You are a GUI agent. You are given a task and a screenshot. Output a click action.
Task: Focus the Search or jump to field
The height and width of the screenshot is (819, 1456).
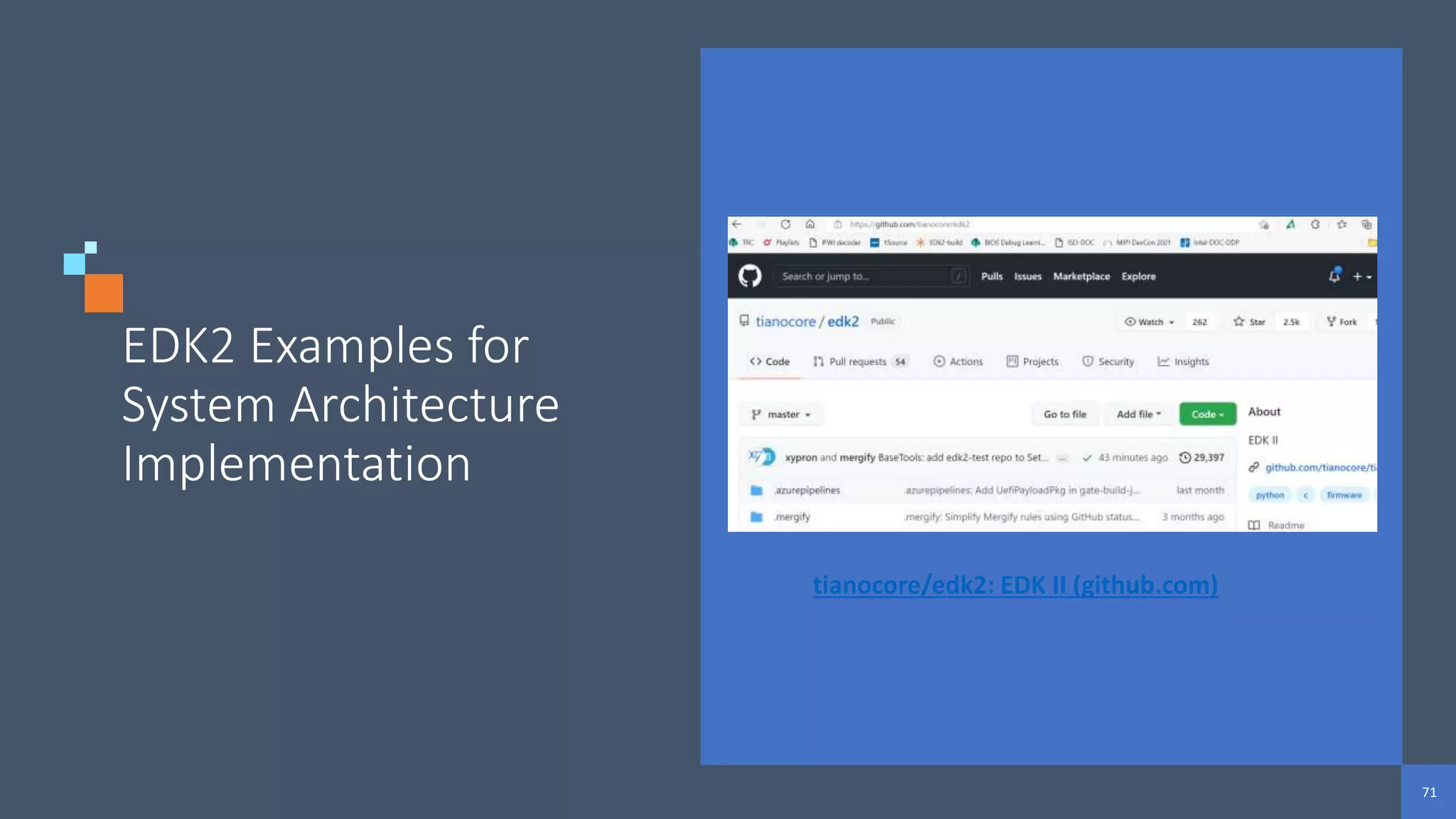(864, 277)
